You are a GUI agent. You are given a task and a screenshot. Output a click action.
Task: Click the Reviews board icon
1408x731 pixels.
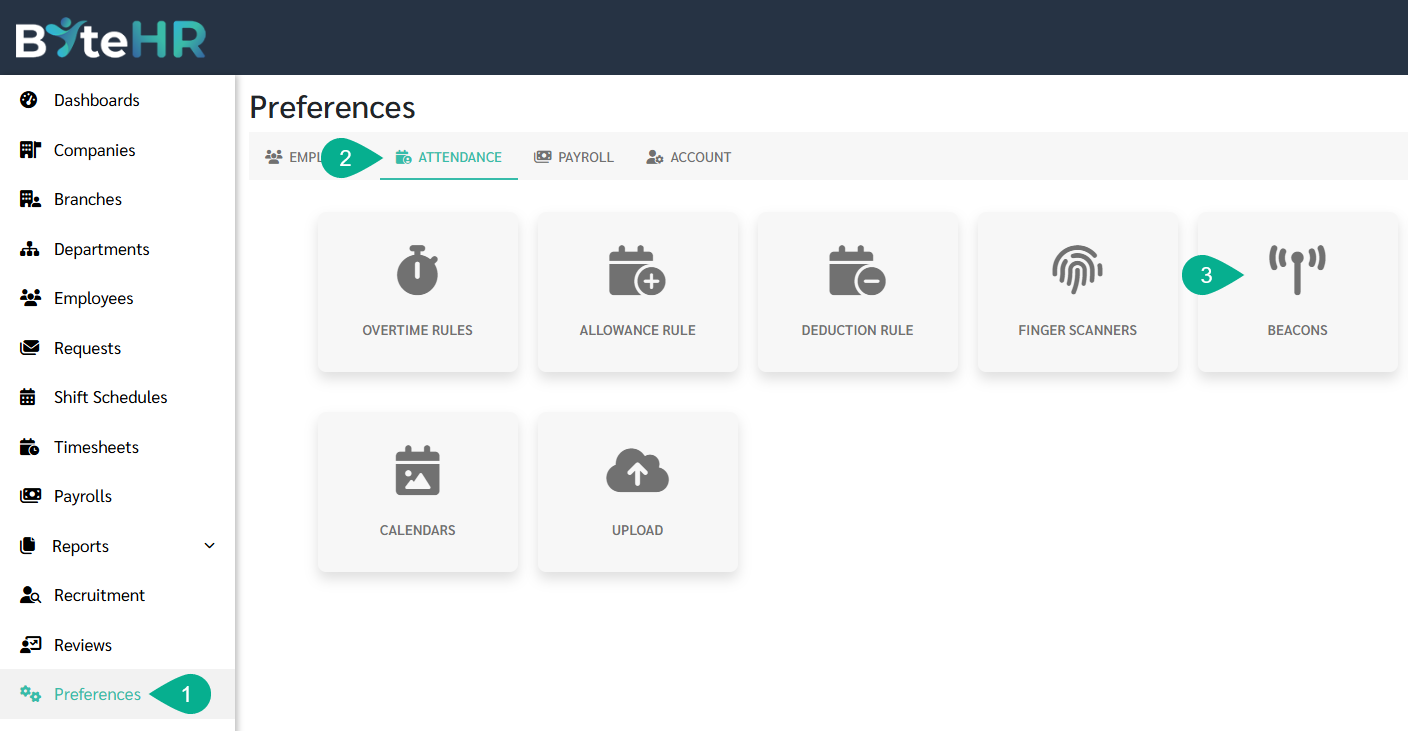[30, 645]
